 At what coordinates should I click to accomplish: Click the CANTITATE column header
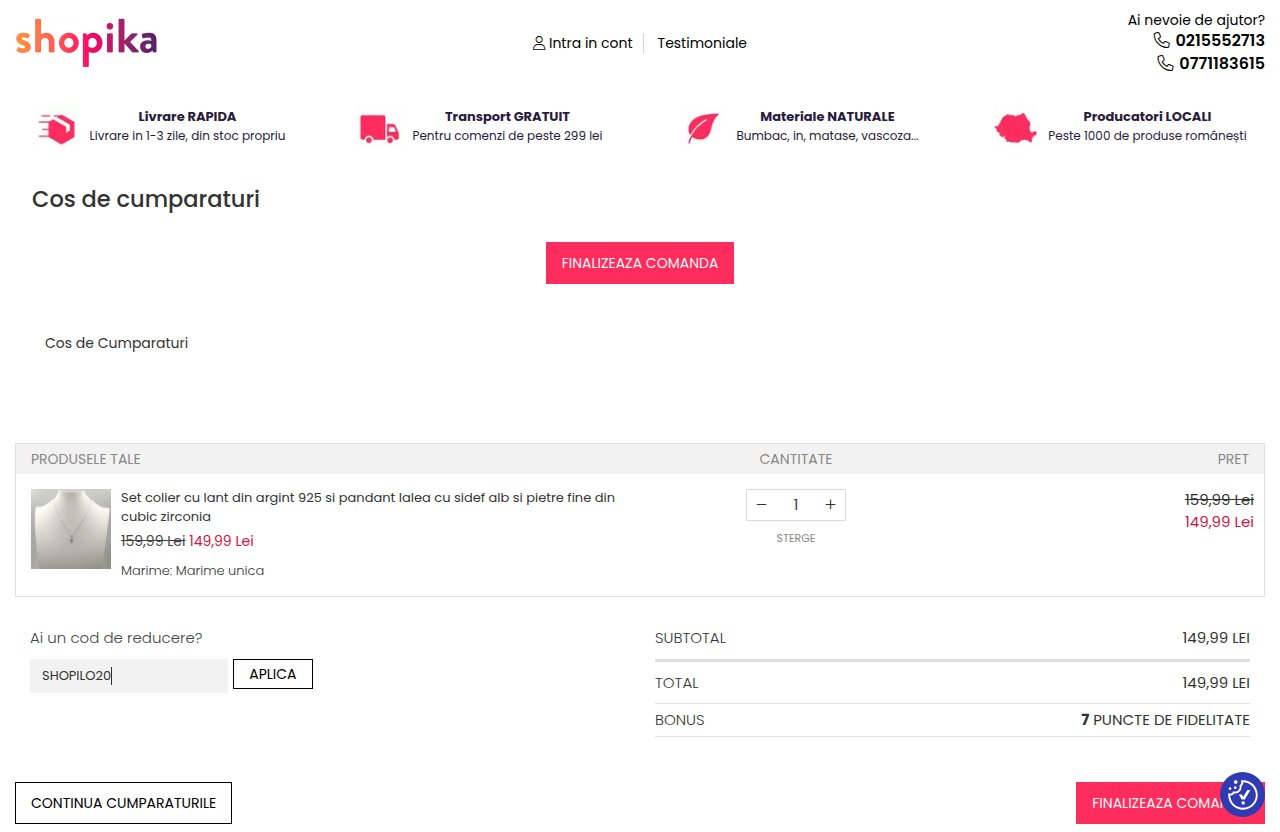(x=796, y=459)
